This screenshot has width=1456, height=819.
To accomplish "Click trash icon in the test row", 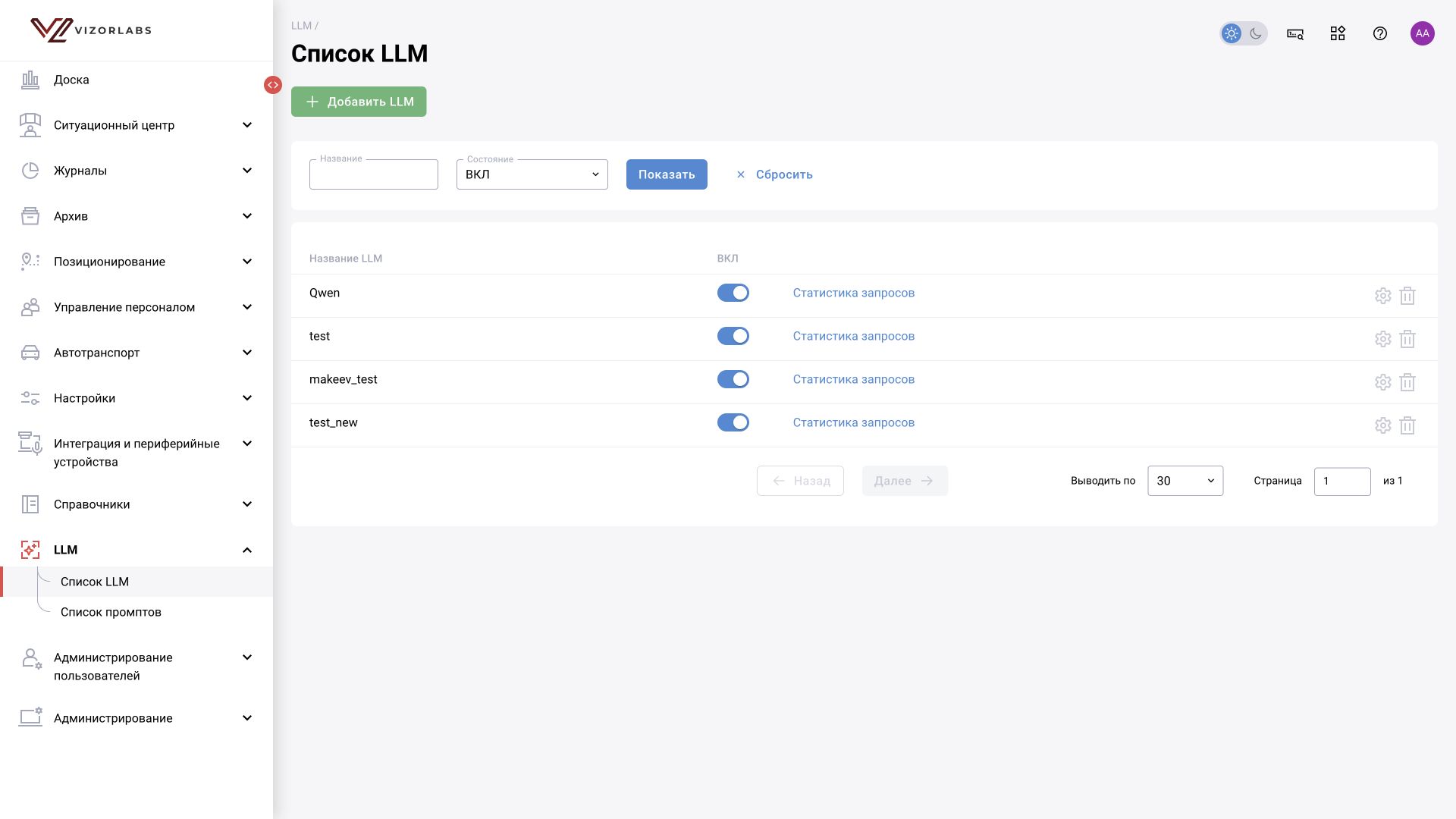I will pyautogui.click(x=1407, y=339).
